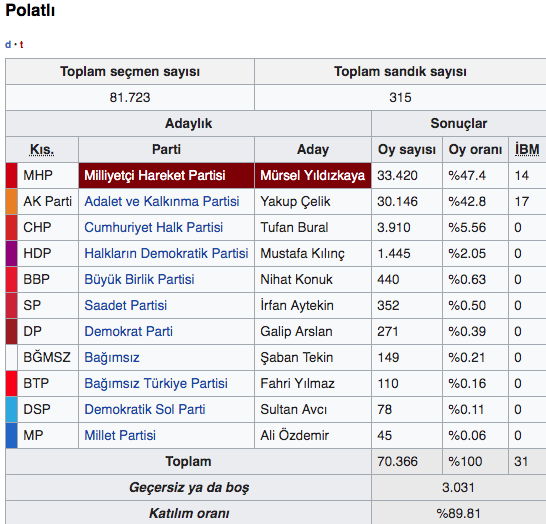Click candidate name Mustafa Kılınç

[302, 253]
